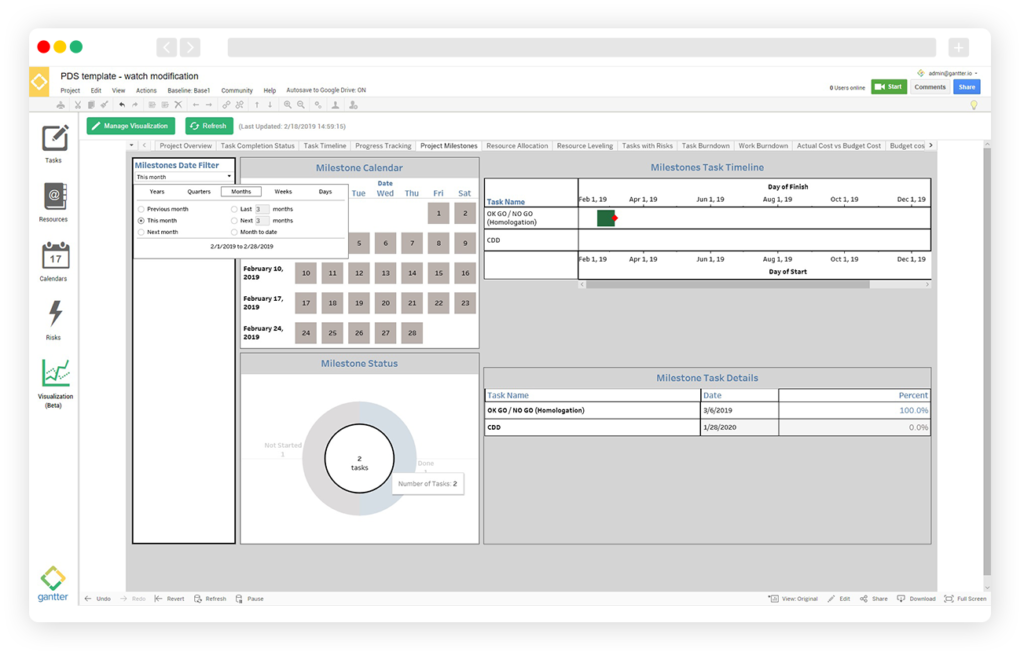Viewport: 1024px width, 656px height.
Task: Click the cut scissors toolbar icon
Action: coord(77,104)
